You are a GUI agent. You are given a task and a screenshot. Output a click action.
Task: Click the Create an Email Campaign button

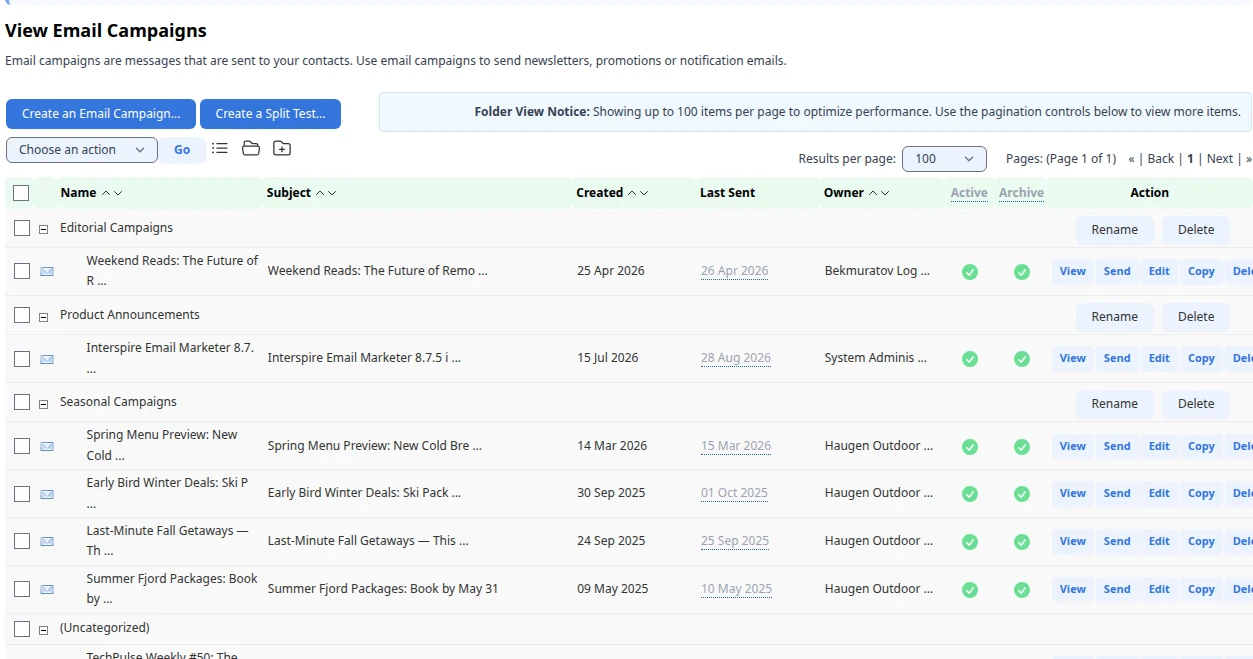pos(101,114)
